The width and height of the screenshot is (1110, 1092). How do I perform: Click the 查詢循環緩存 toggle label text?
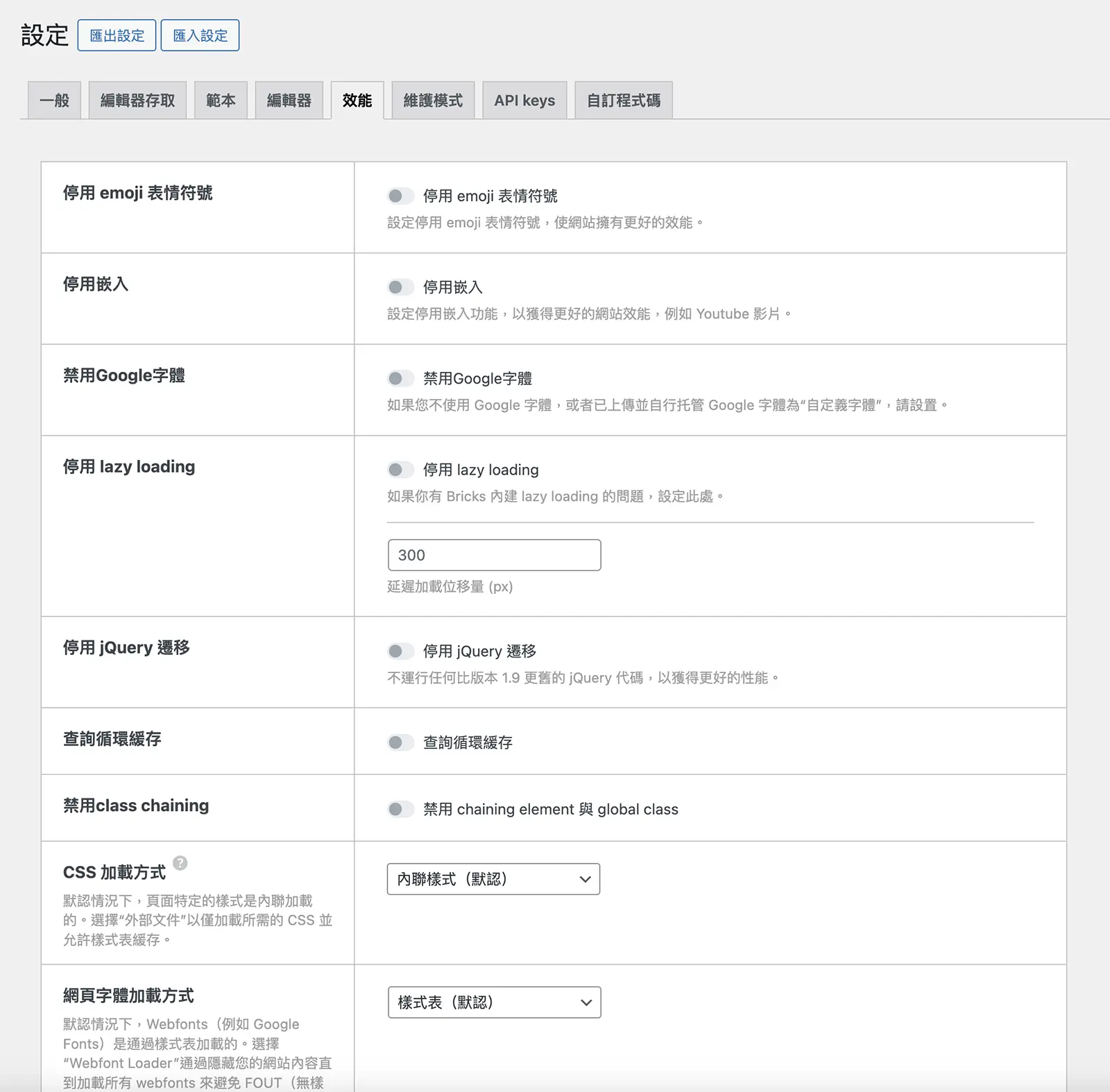[x=468, y=742]
